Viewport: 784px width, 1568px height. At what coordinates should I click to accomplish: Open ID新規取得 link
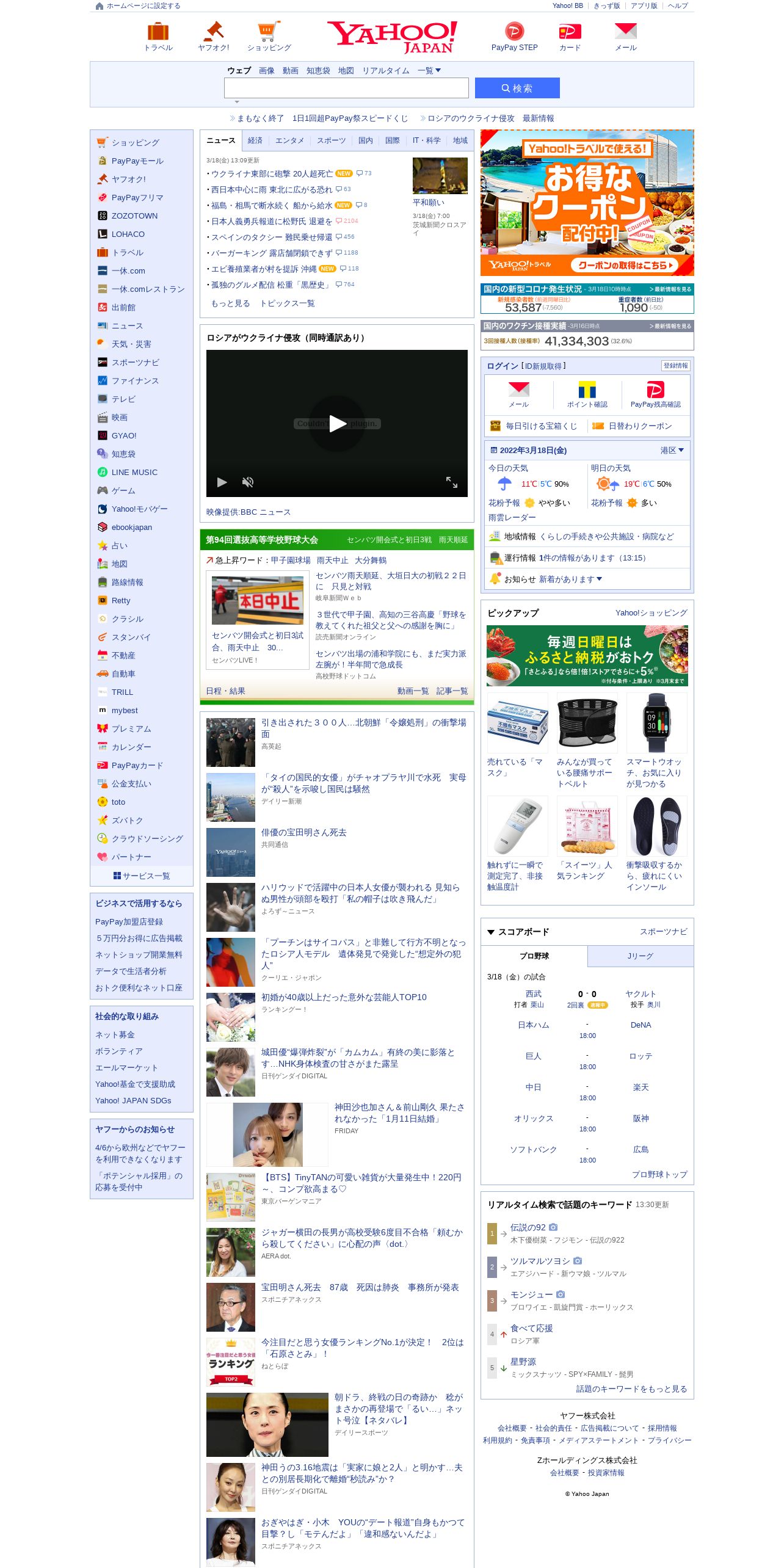point(543,366)
